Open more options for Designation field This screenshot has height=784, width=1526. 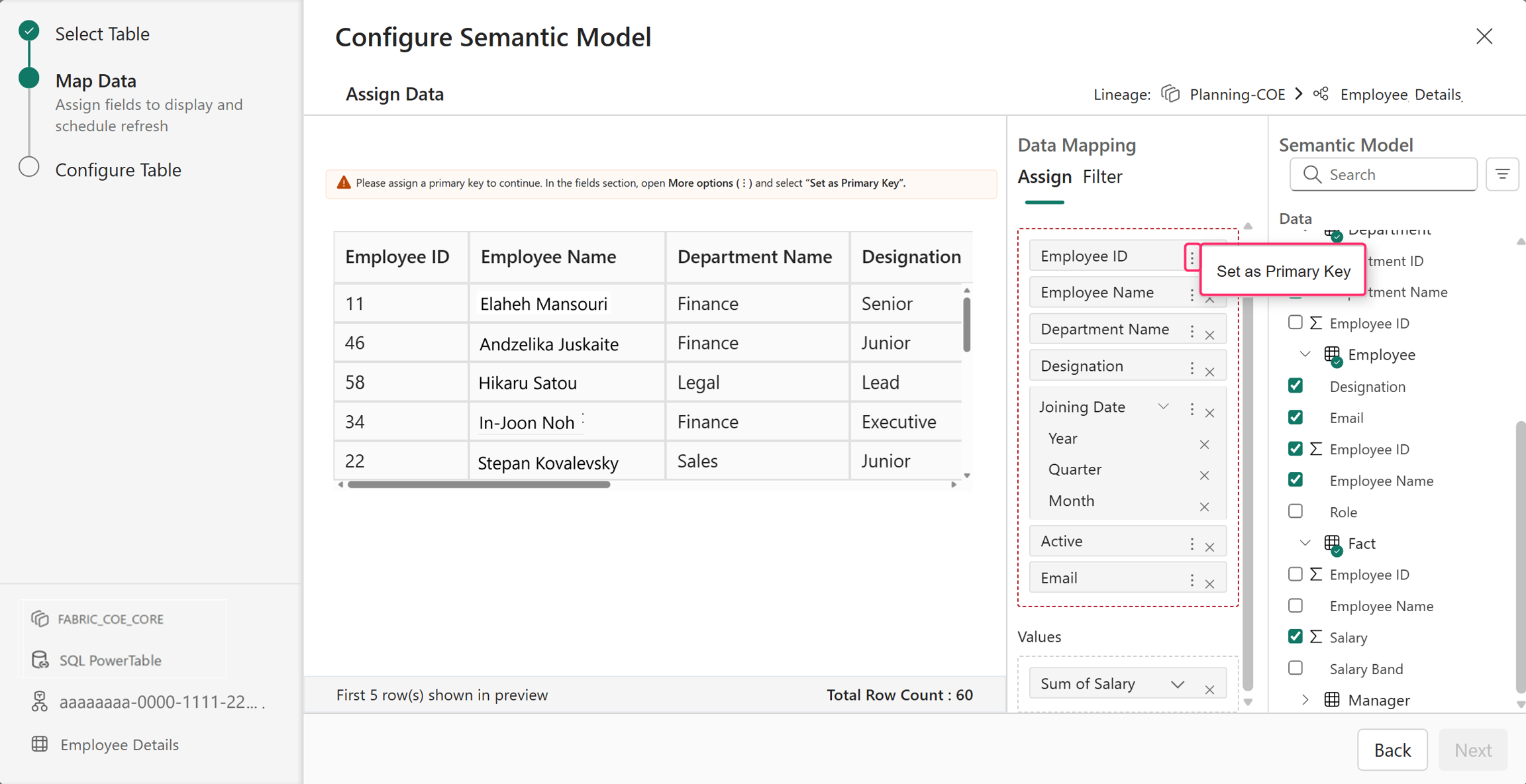[1192, 367]
